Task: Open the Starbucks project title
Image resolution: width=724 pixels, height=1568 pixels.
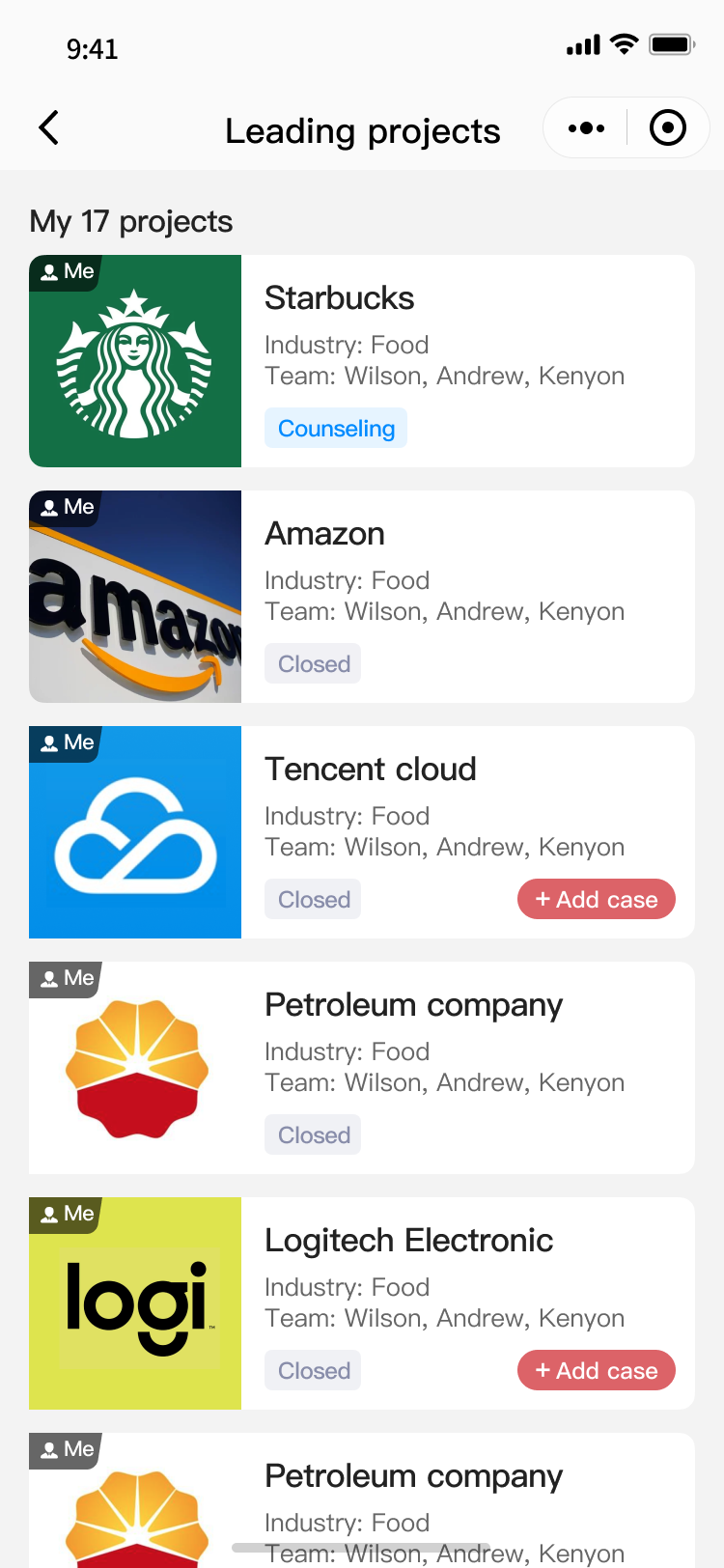Action: [x=339, y=297]
